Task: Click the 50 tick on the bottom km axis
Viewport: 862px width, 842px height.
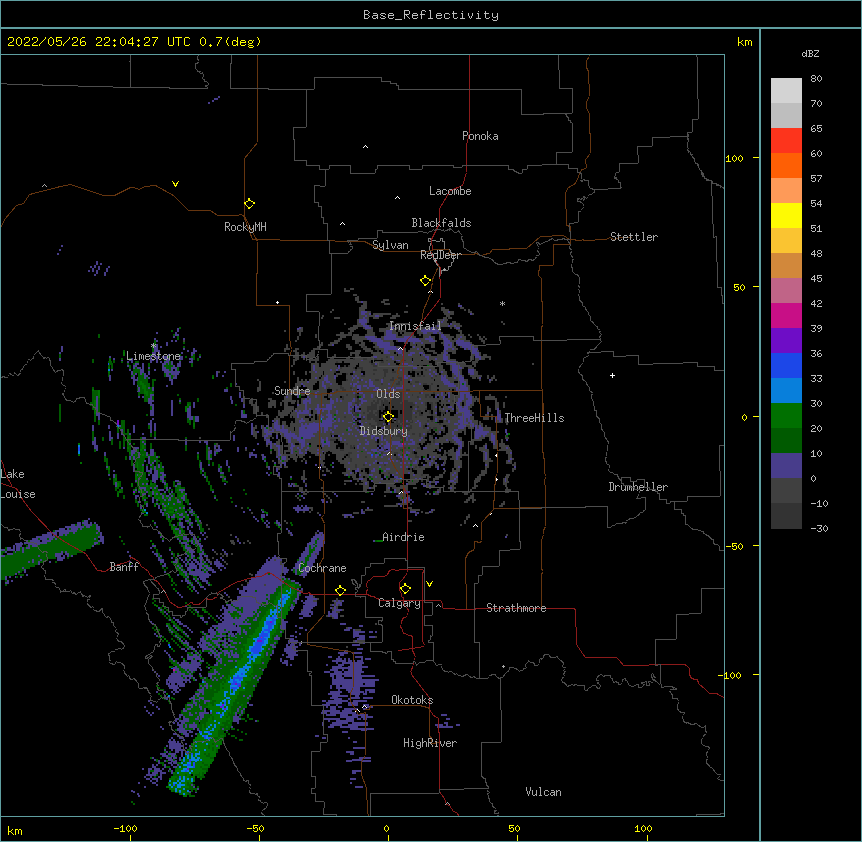Action: point(514,829)
